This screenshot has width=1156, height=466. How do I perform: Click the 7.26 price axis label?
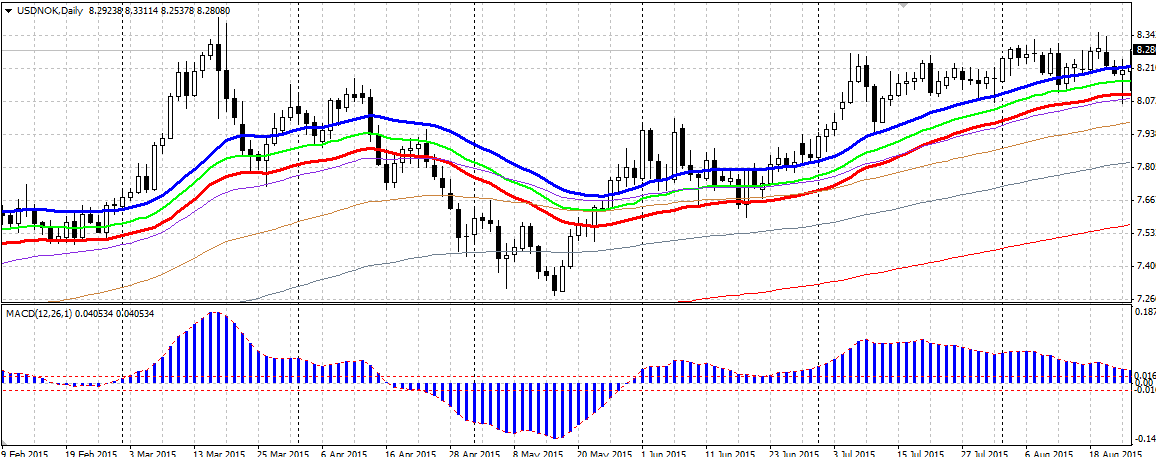(1144, 298)
